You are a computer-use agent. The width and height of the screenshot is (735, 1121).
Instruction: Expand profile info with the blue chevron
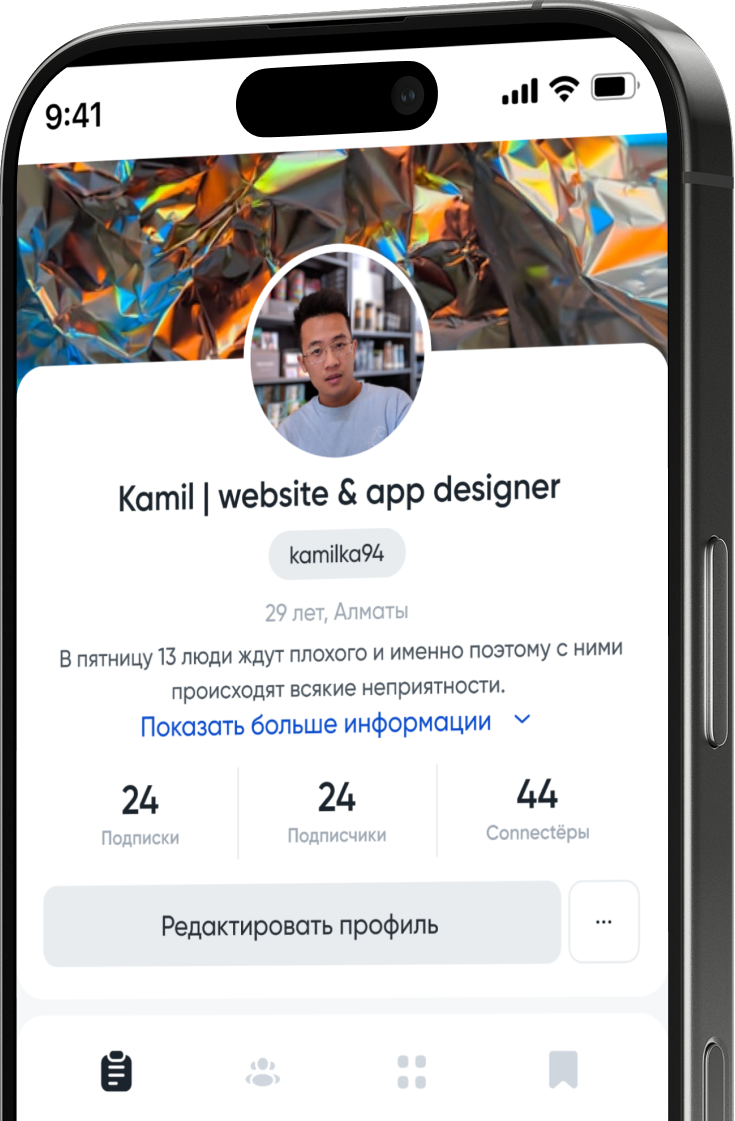(523, 719)
